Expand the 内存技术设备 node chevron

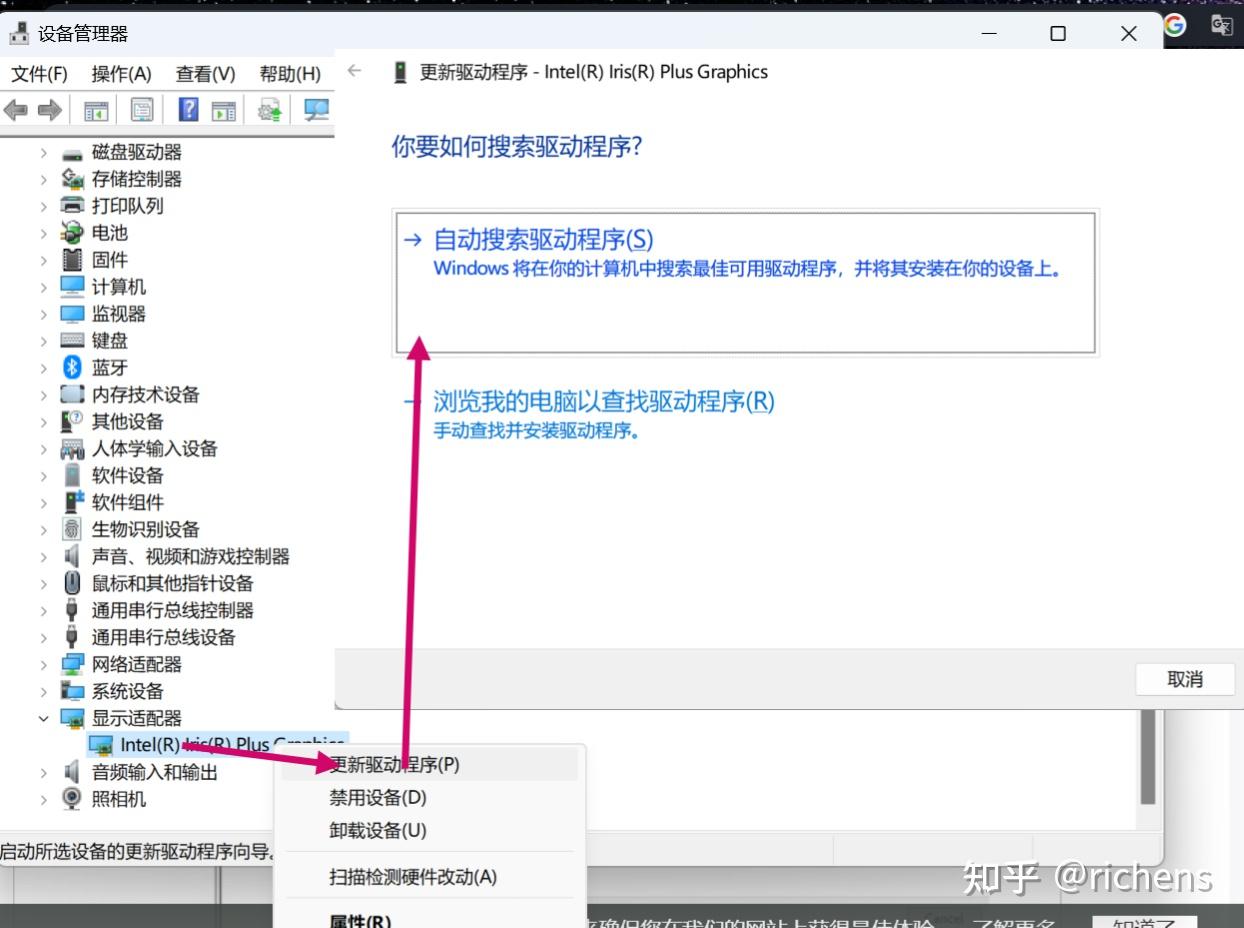pyautogui.click(x=43, y=395)
